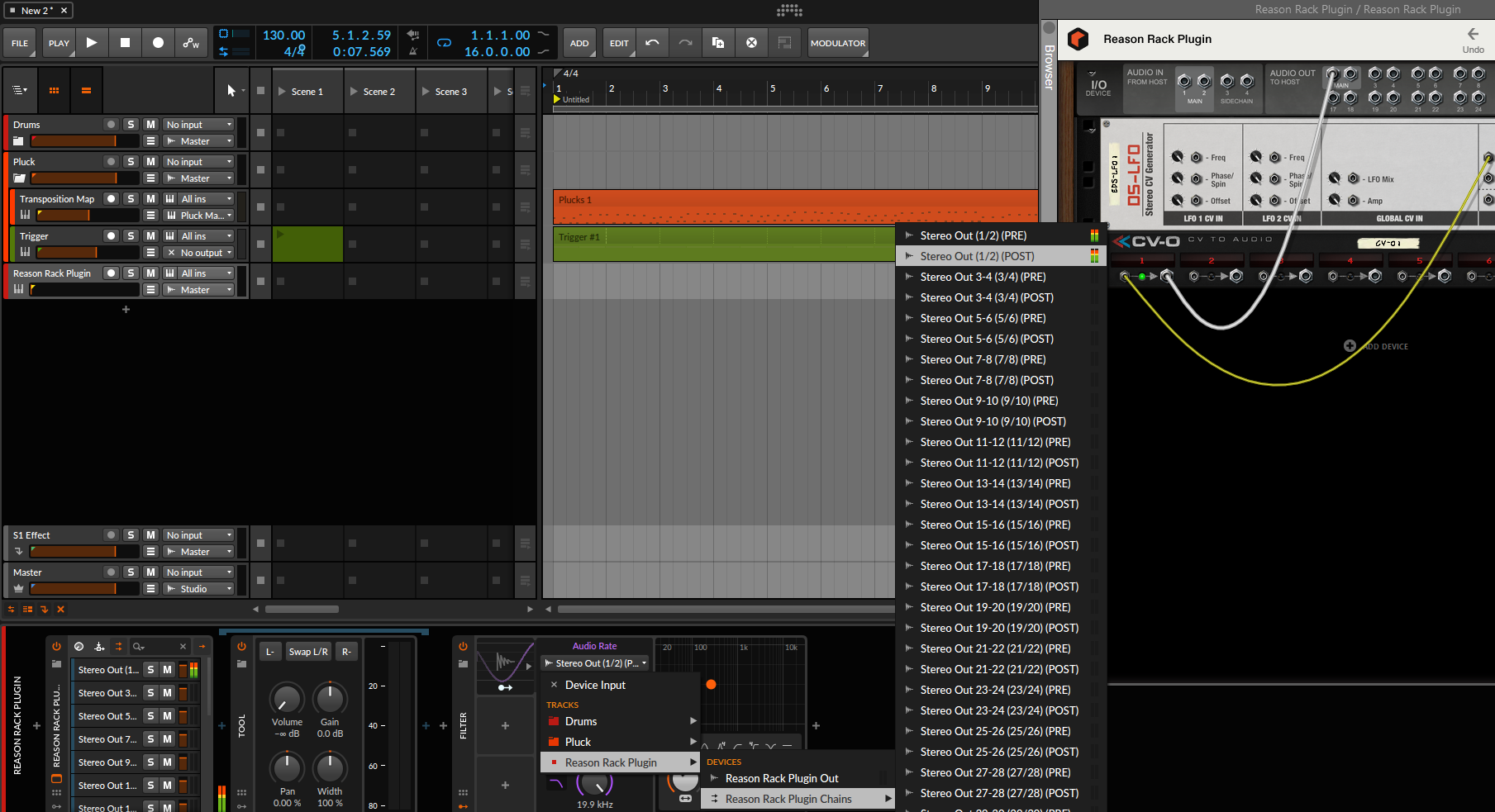
Task: Open Master track Studio output dropdown
Action: (x=198, y=589)
